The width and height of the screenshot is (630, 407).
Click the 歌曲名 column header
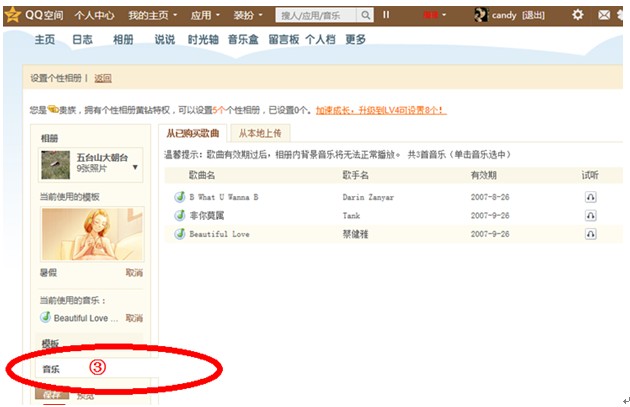tap(202, 175)
